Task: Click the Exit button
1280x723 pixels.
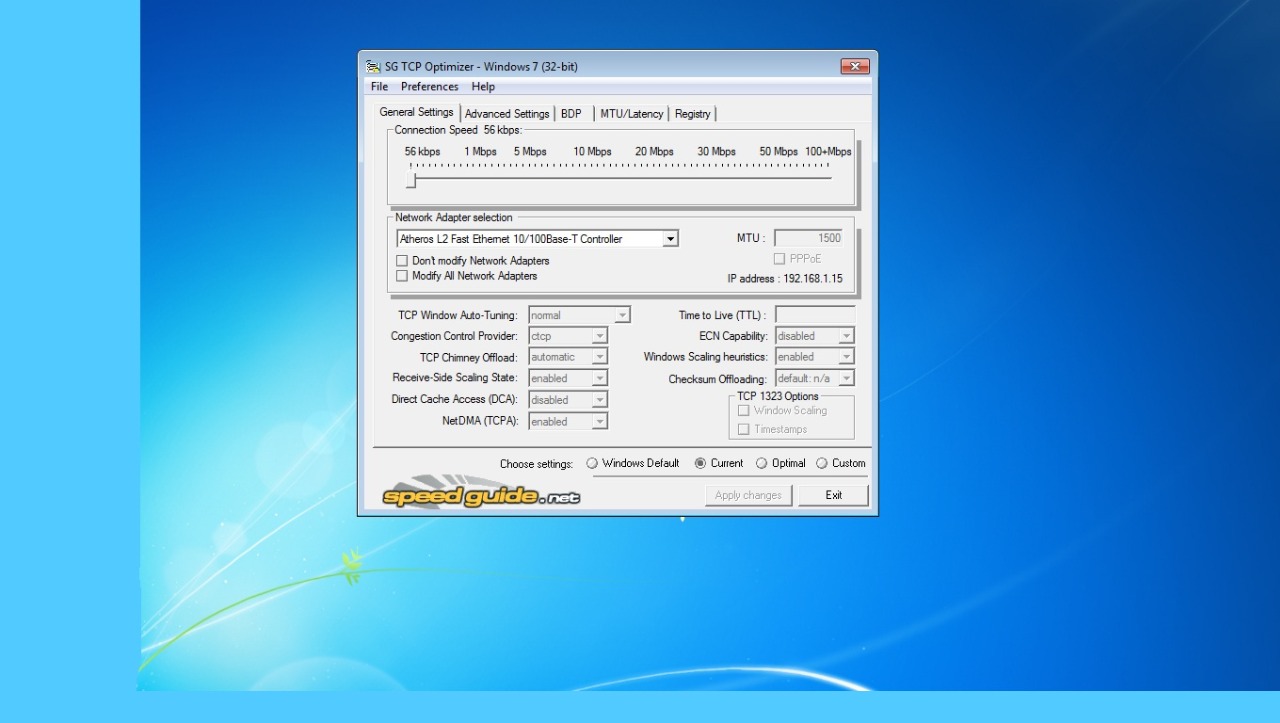Action: pos(833,495)
